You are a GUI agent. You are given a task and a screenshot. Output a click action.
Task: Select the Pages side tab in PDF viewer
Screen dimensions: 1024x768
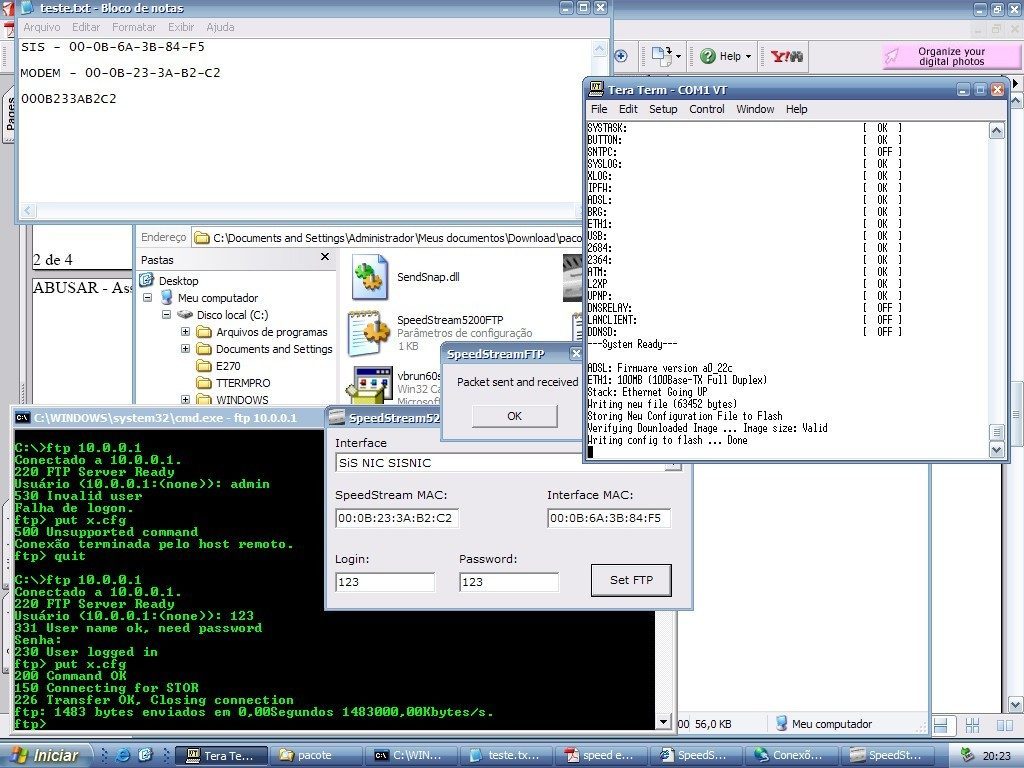10,112
